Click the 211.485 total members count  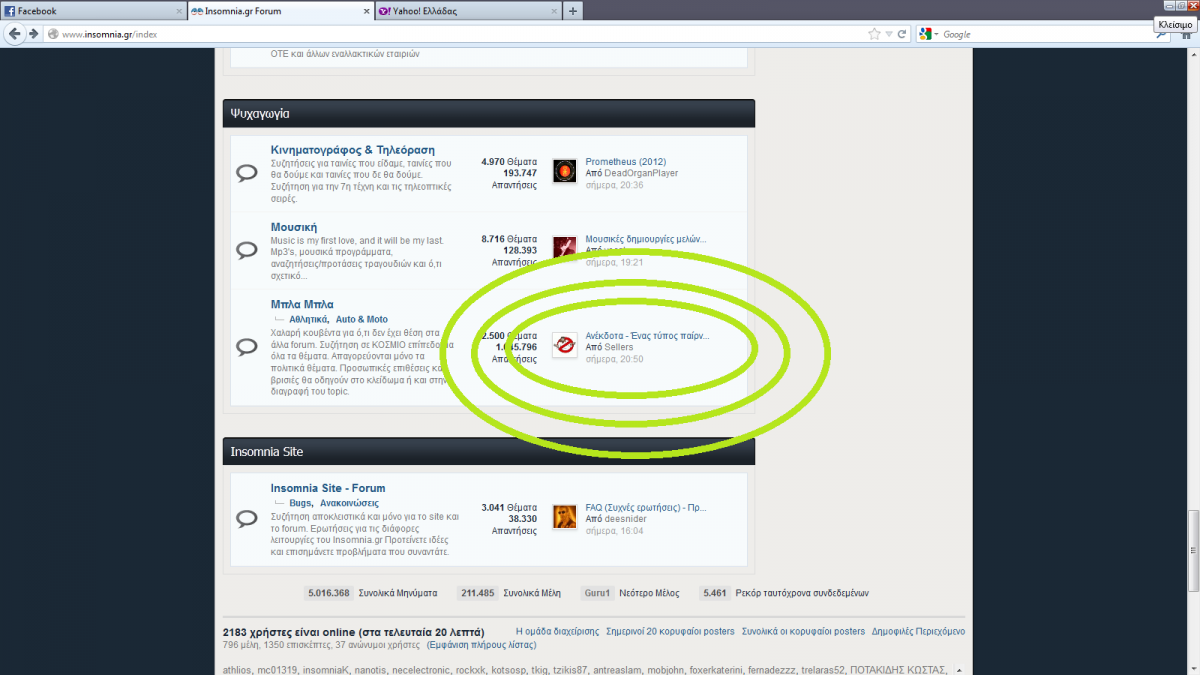tap(477, 593)
